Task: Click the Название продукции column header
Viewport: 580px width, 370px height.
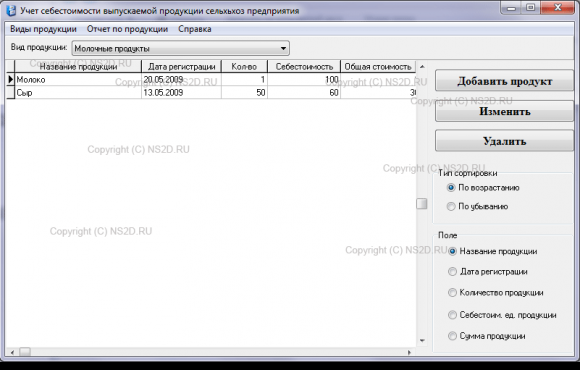Action: tap(78, 67)
